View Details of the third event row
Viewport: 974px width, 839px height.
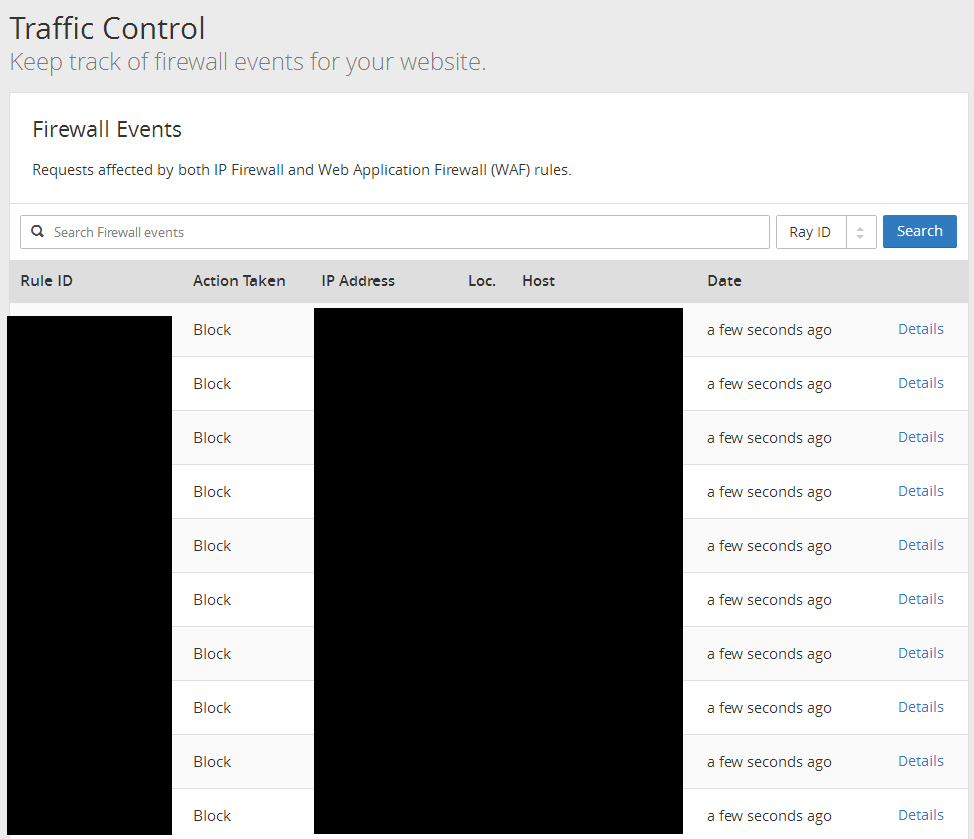pyautogui.click(x=920, y=437)
